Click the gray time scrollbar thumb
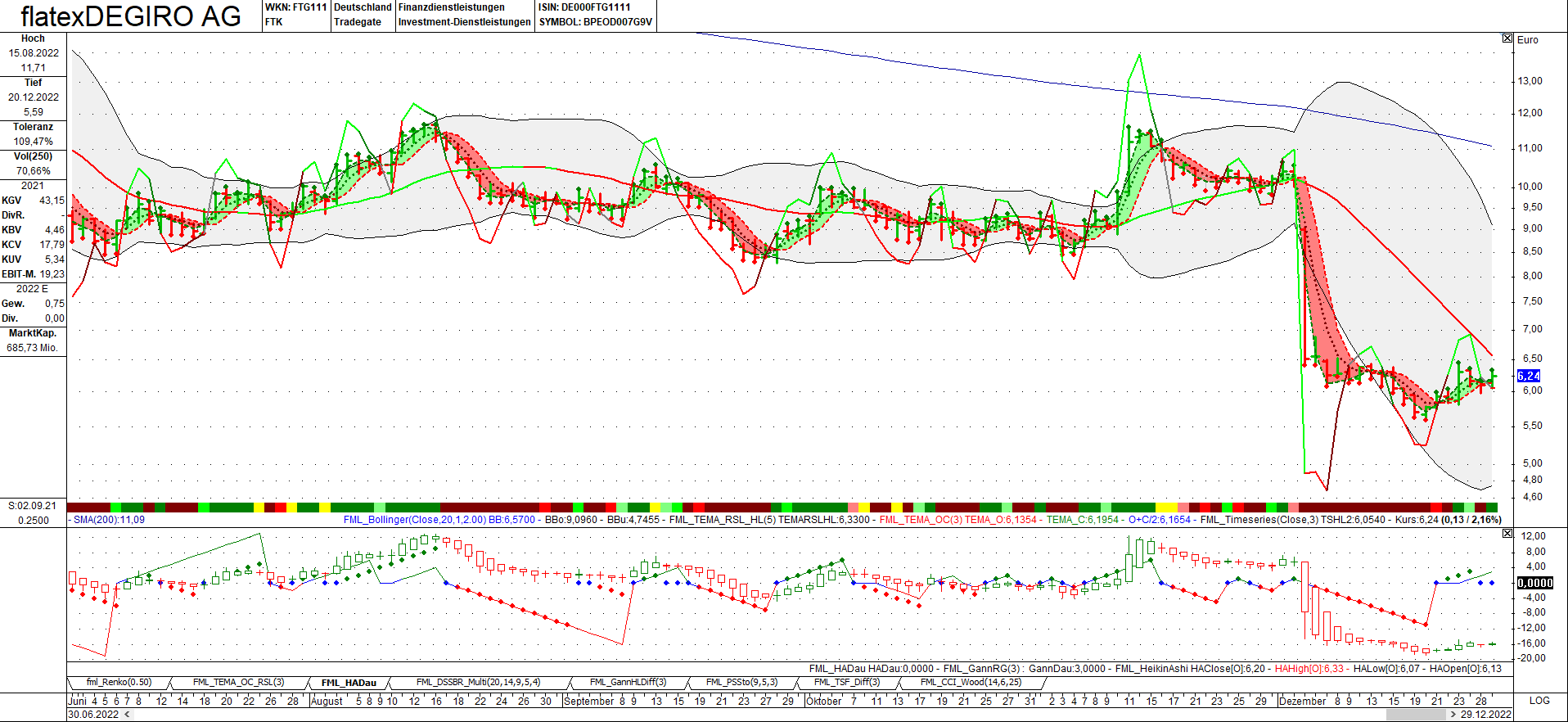 (1415, 715)
